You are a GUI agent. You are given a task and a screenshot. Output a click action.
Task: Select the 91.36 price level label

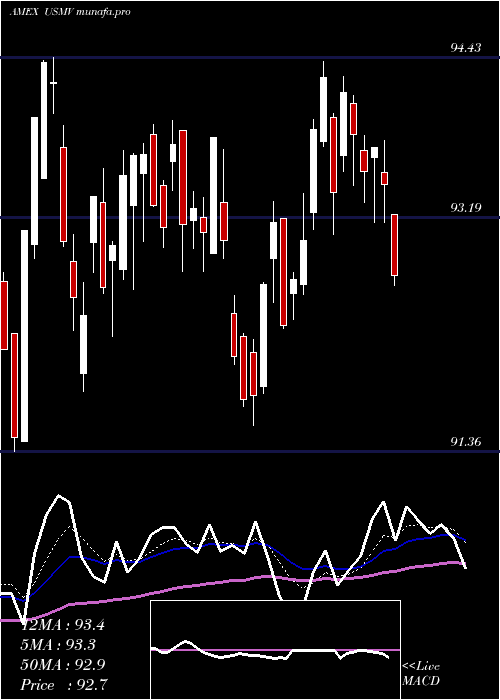pyautogui.click(x=466, y=442)
